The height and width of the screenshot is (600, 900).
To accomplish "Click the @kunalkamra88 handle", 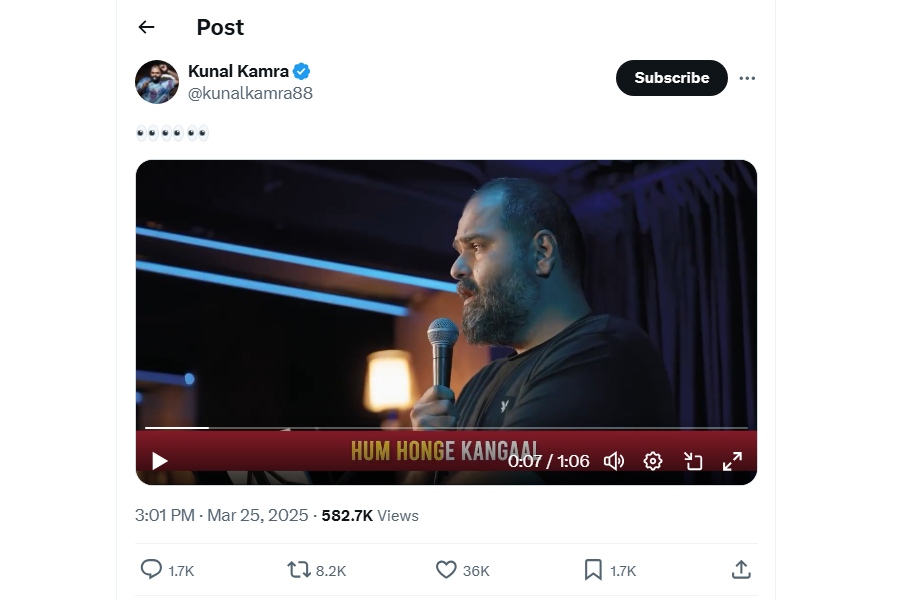I will tap(250, 93).
